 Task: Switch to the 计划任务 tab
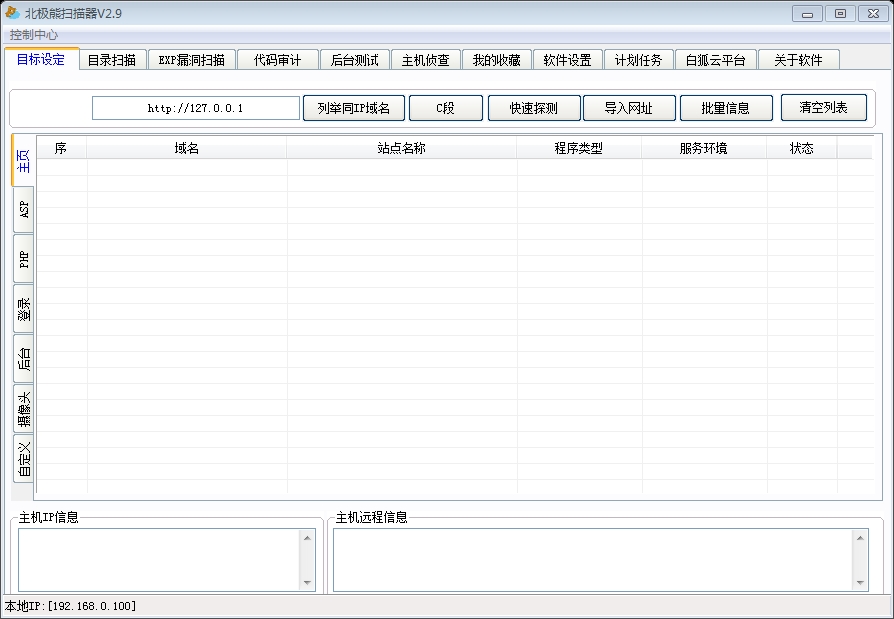(x=639, y=60)
